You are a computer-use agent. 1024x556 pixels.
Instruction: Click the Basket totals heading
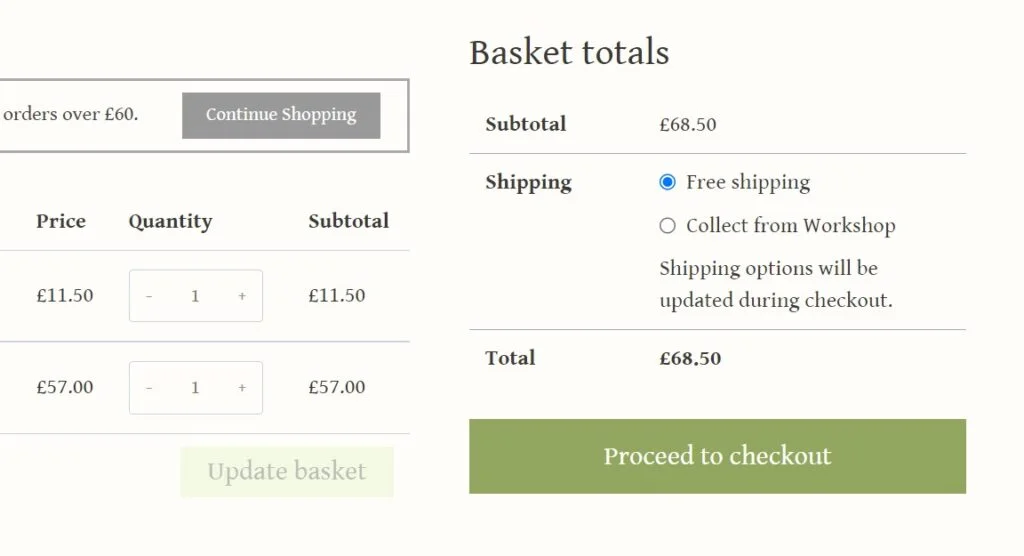[569, 52]
